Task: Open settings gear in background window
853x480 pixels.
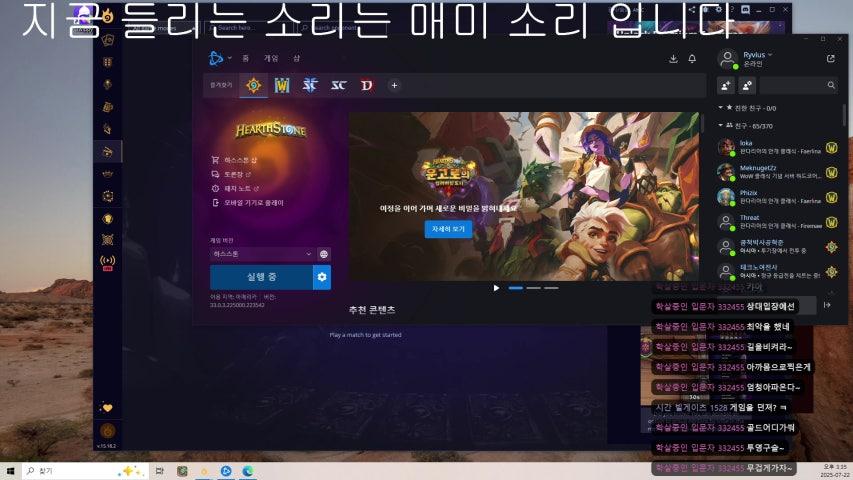Action: coord(719,10)
